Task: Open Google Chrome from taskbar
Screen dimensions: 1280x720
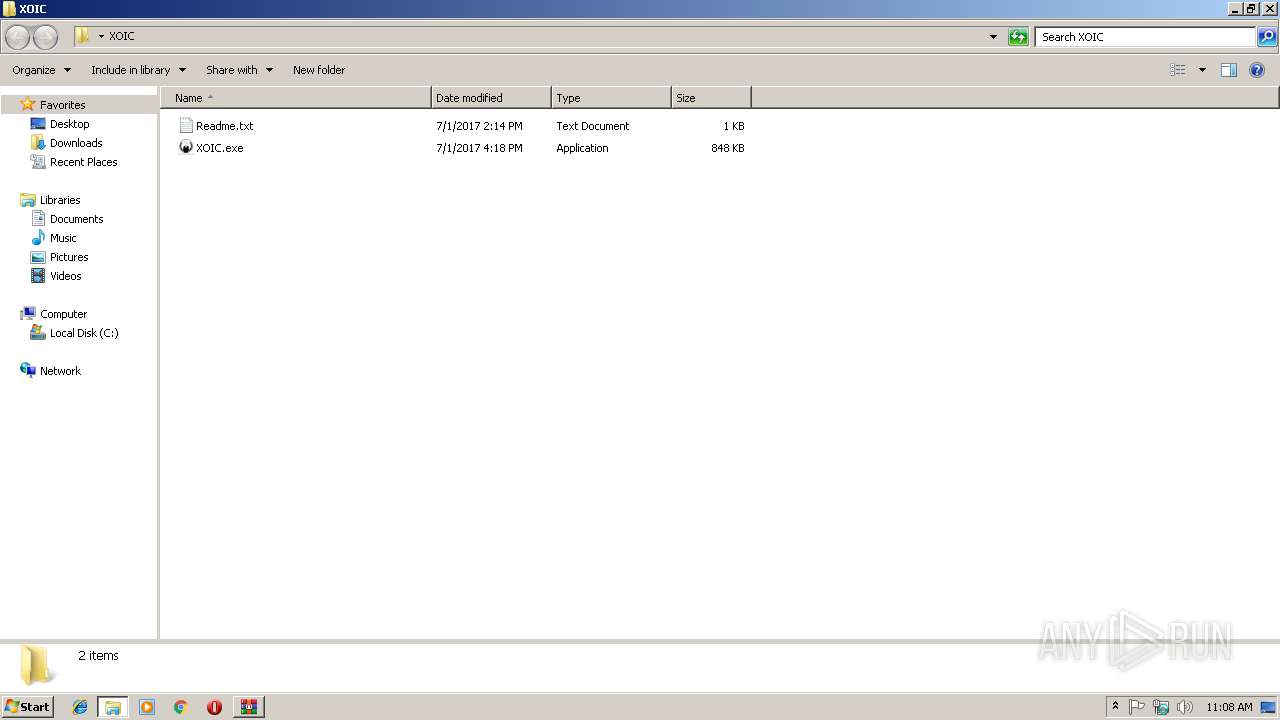Action: coord(181,707)
